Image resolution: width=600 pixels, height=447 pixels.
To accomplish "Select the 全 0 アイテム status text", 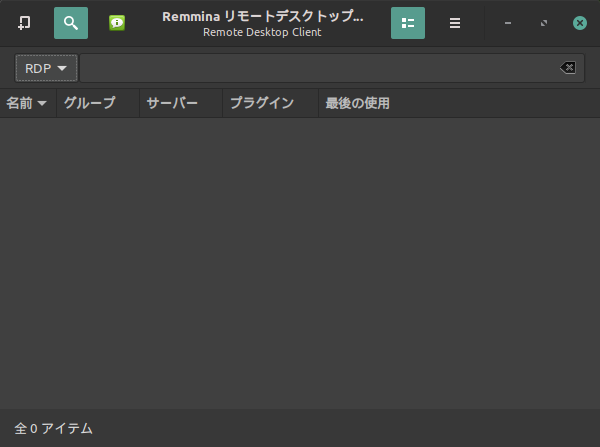I will pos(54,428).
